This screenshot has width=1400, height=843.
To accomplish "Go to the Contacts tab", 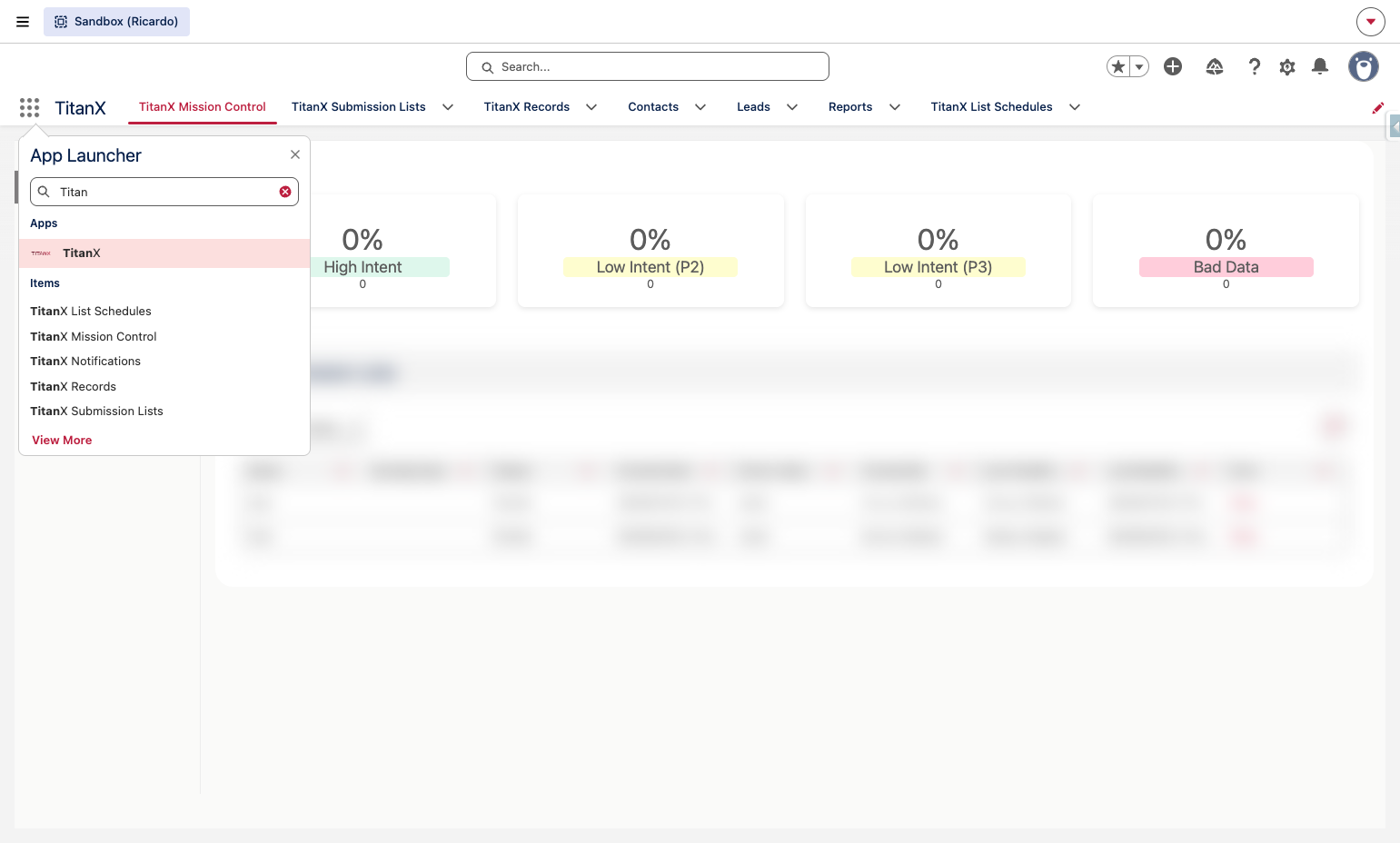I will (x=653, y=107).
